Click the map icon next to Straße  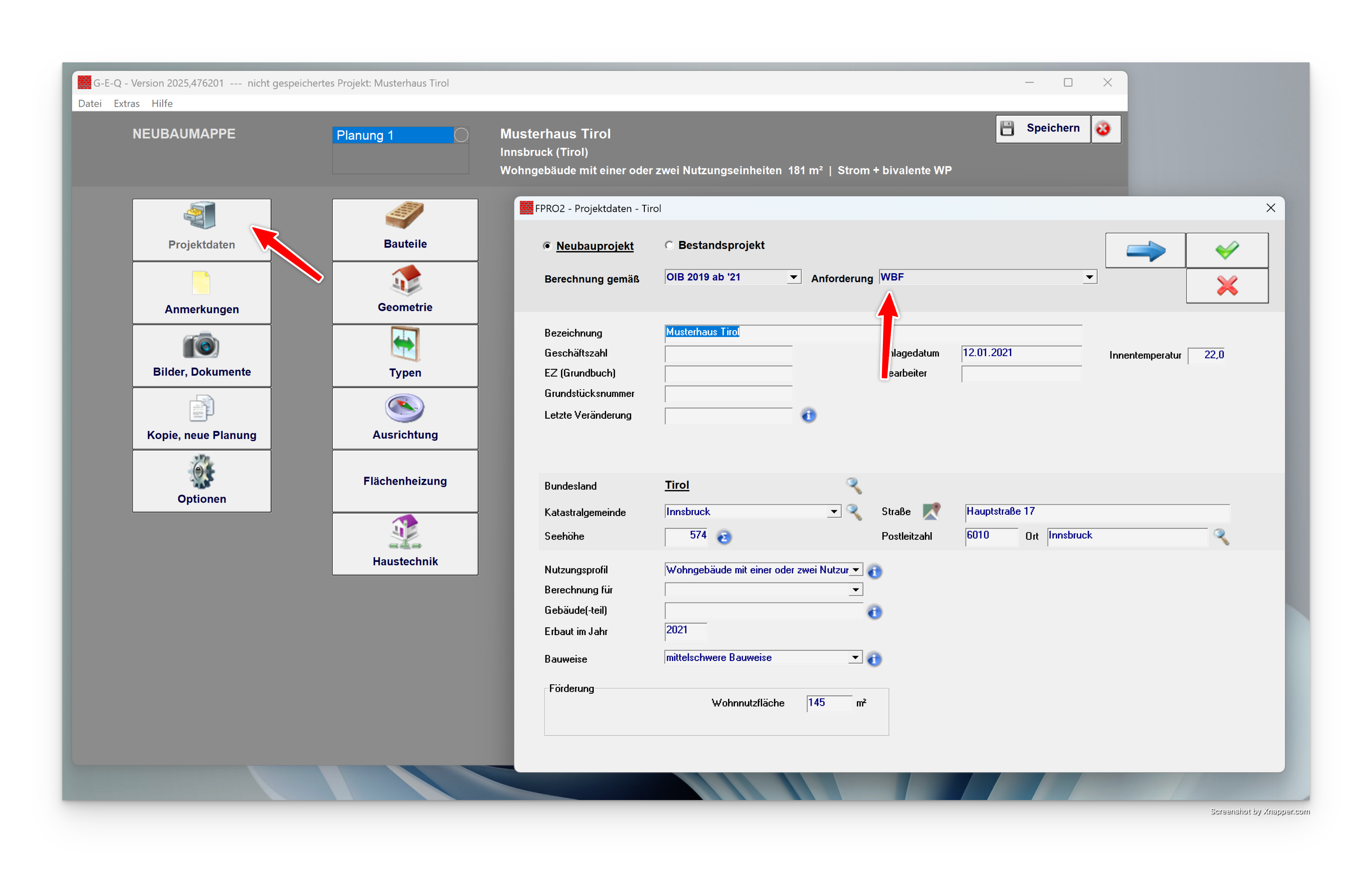tap(931, 511)
